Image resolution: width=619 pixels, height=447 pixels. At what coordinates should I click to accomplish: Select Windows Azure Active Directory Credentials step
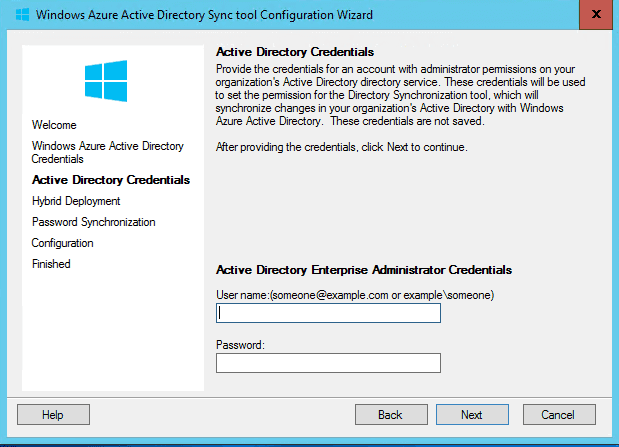[107, 152]
